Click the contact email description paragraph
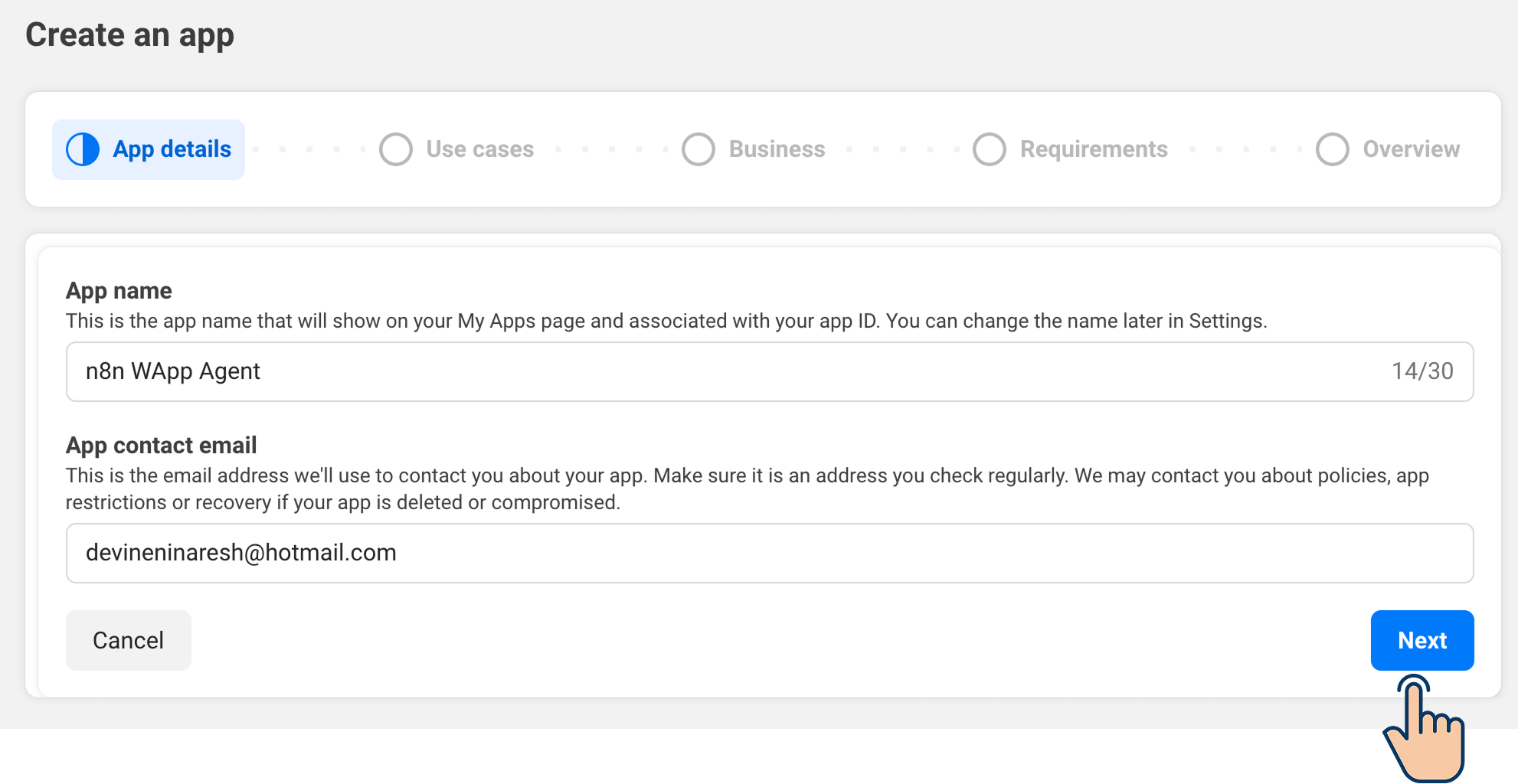The width and height of the screenshot is (1518, 784). pyautogui.click(x=748, y=488)
